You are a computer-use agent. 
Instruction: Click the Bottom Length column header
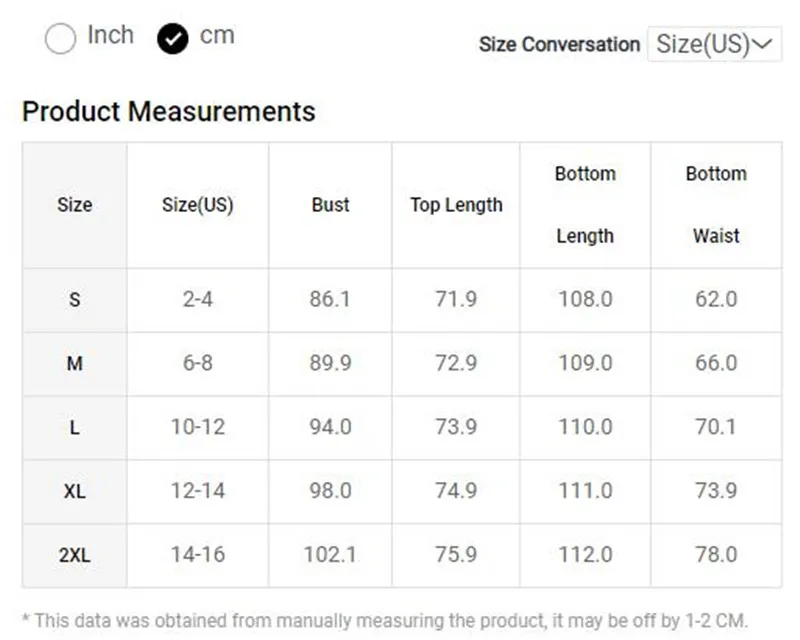(x=585, y=205)
